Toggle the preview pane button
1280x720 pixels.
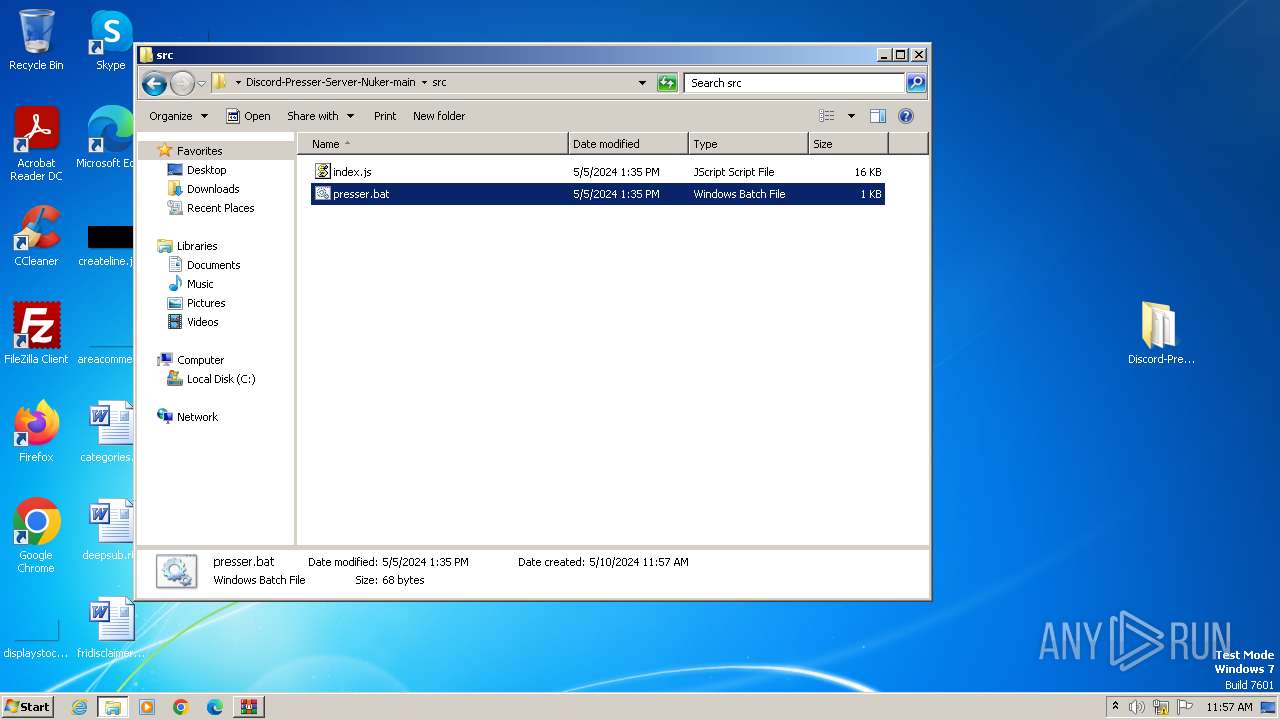(878, 116)
